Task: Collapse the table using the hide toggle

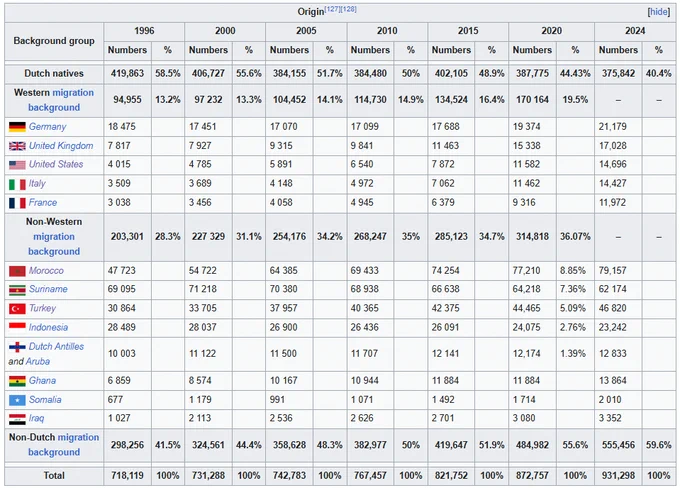Action: (x=658, y=12)
